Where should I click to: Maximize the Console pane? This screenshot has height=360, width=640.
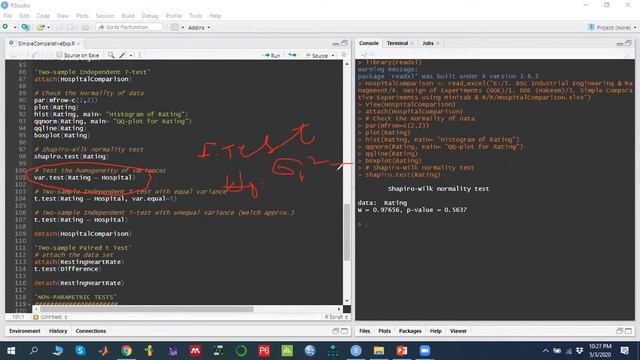[629, 43]
